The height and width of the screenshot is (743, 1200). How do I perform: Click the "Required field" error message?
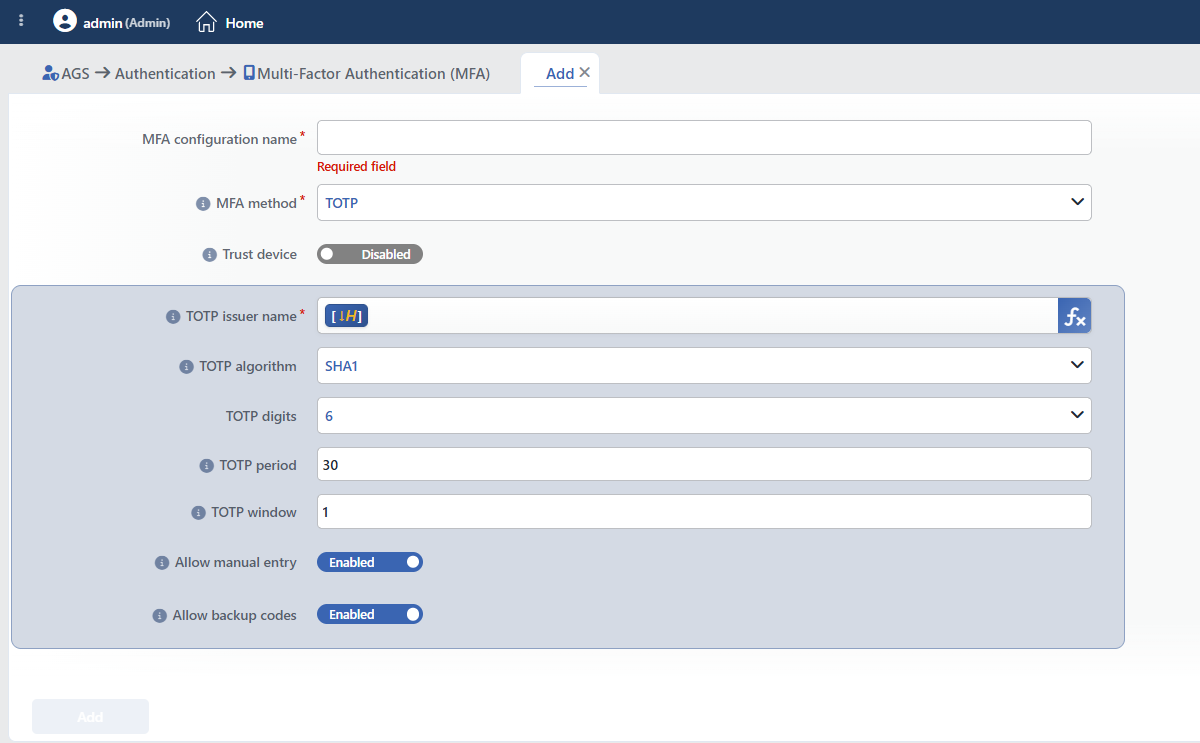(356, 167)
